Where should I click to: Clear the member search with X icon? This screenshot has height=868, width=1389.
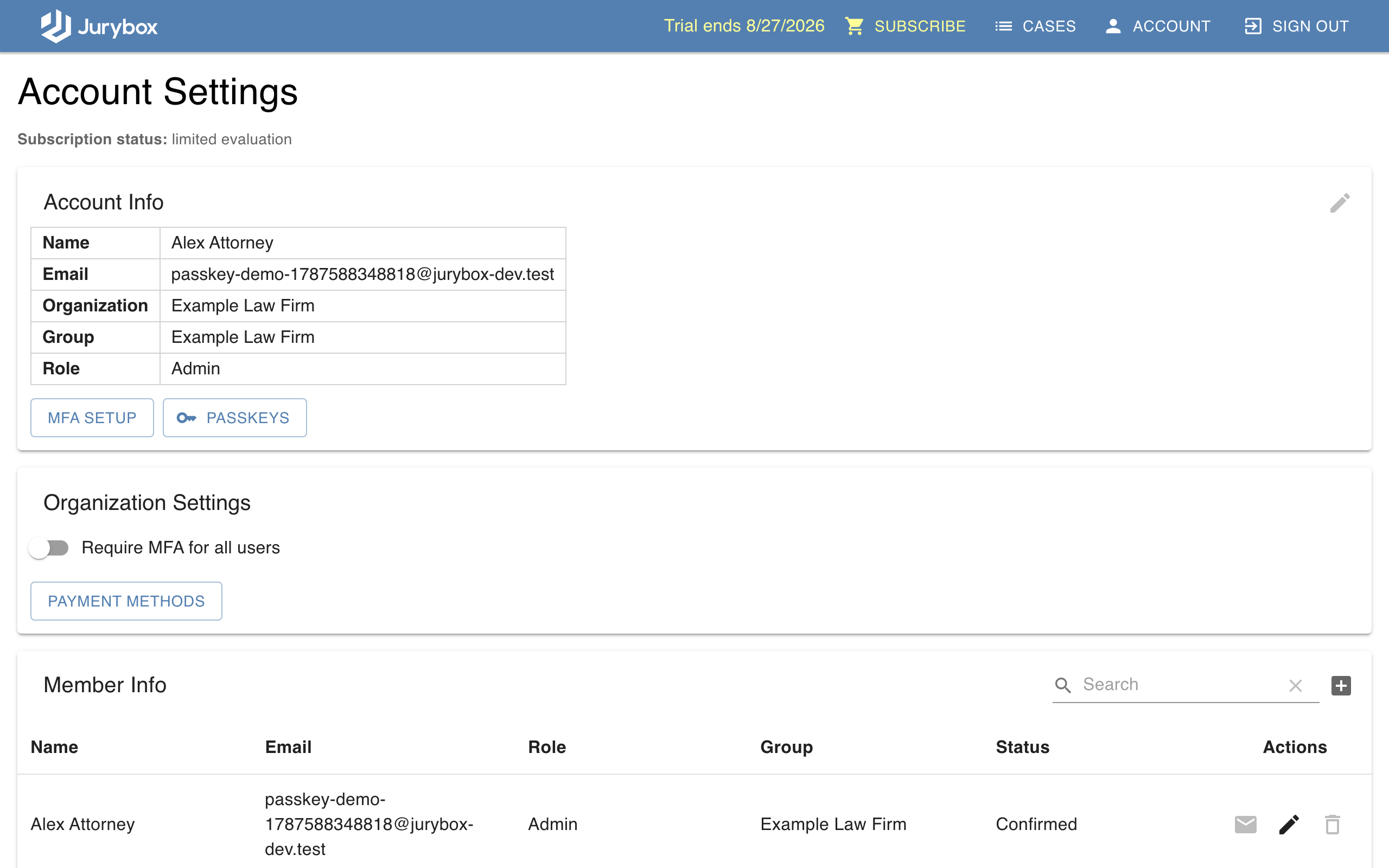pyautogui.click(x=1296, y=685)
